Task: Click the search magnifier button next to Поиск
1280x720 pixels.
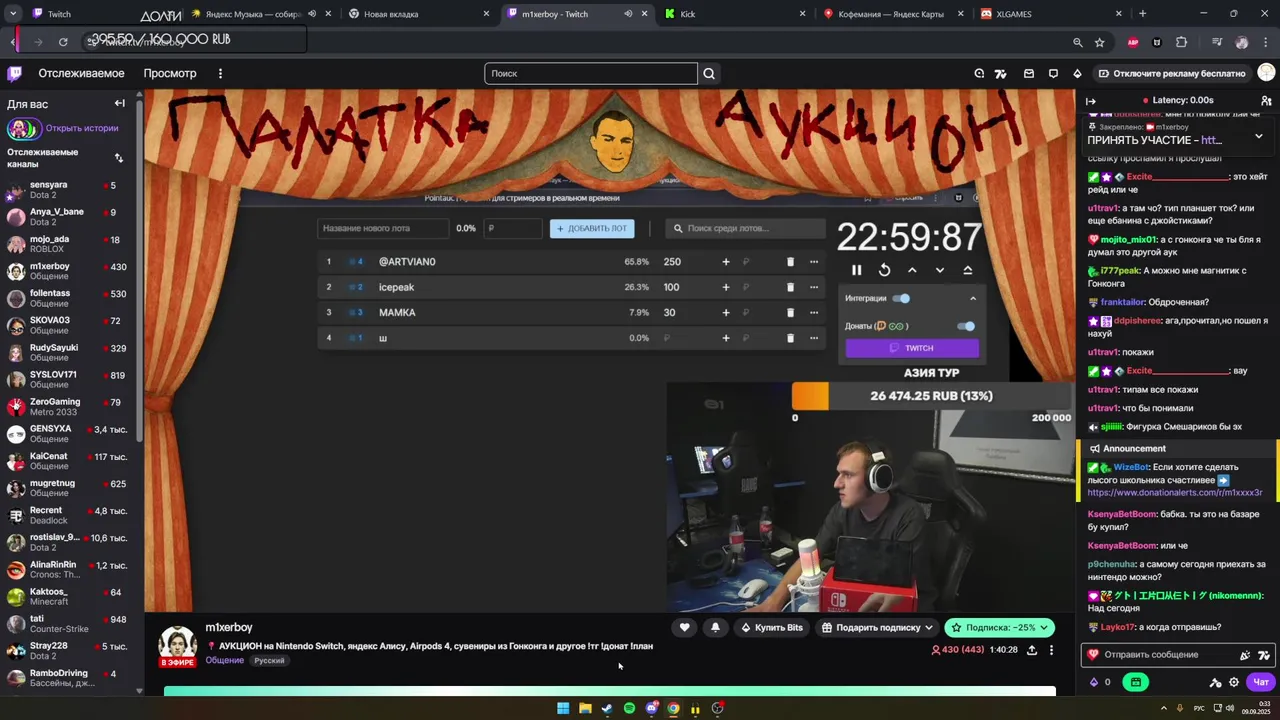Action: [x=709, y=73]
